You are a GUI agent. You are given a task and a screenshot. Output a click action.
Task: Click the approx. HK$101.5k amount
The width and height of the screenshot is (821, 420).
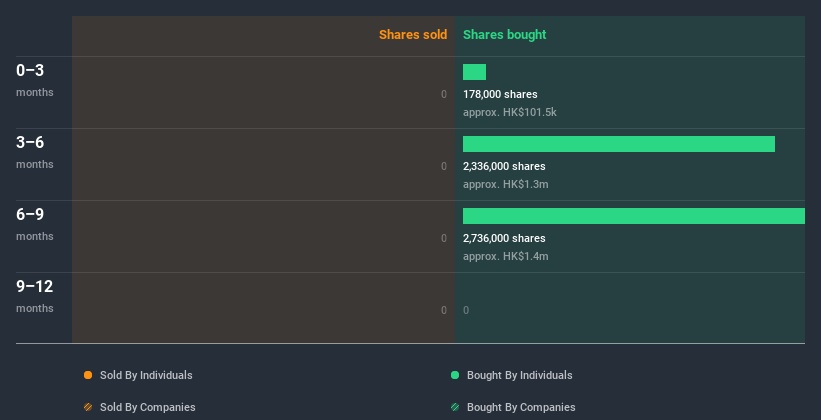[509, 112]
